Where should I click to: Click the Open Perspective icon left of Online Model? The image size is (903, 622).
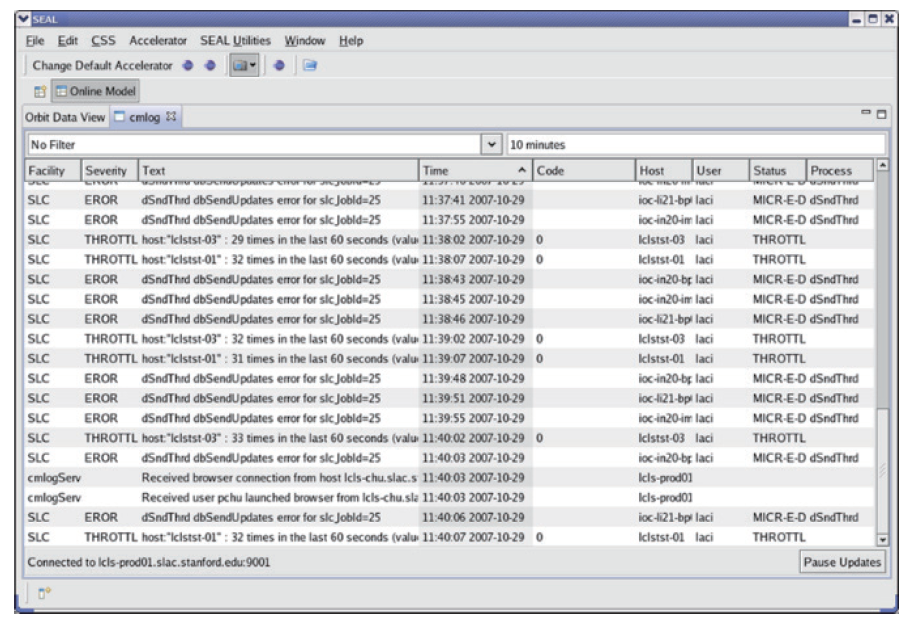40,92
